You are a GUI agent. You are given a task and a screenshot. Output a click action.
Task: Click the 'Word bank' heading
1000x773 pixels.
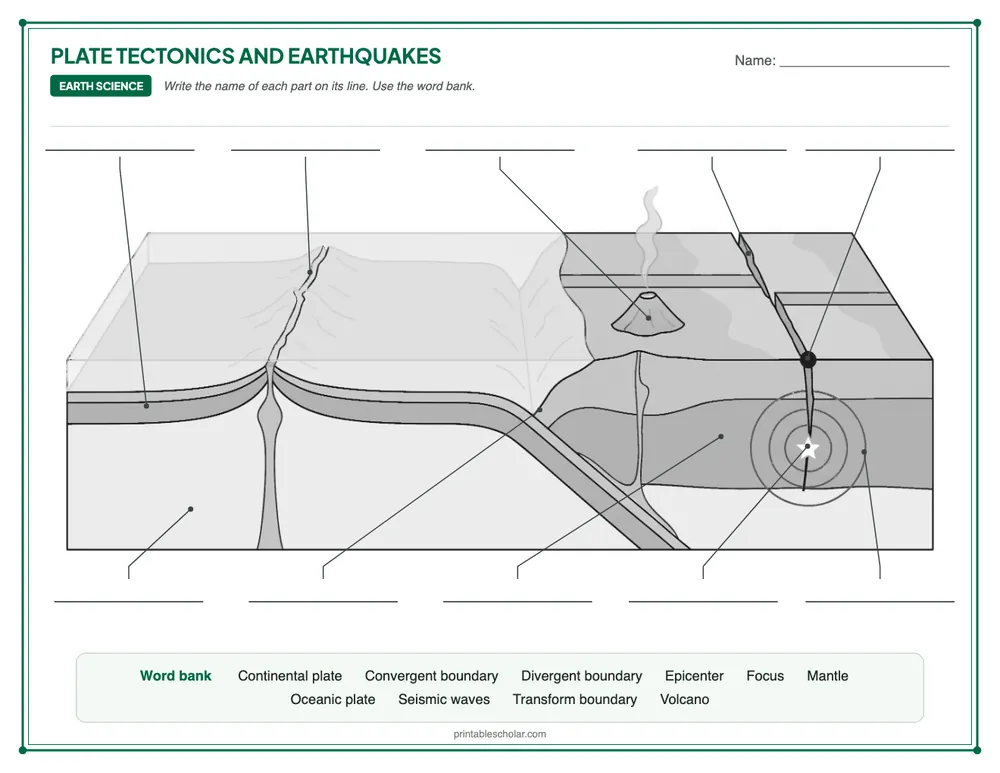(175, 675)
